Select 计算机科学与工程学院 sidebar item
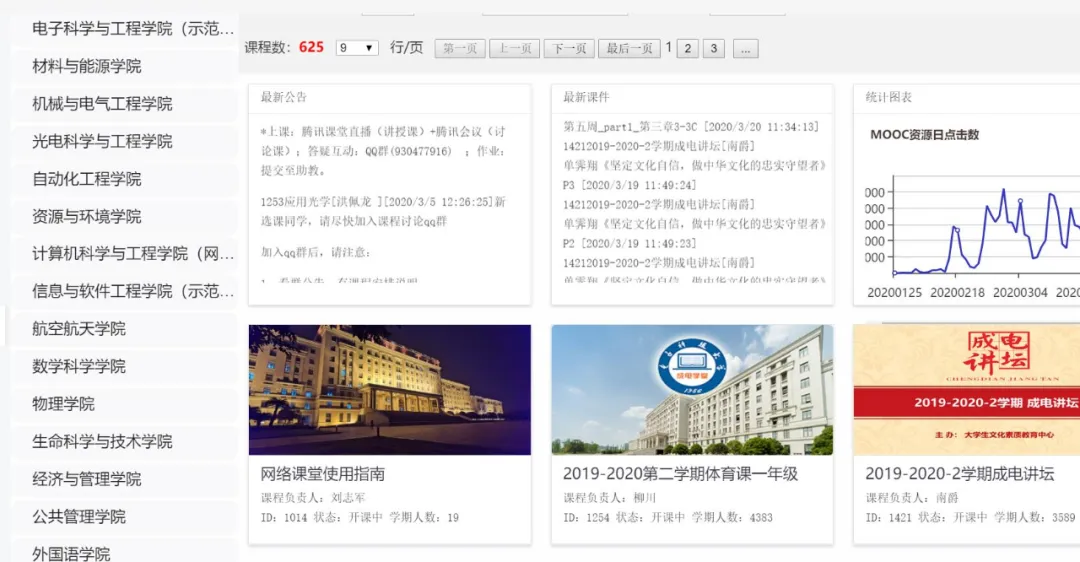Viewport: 1080px width, 562px height. [x=125, y=254]
